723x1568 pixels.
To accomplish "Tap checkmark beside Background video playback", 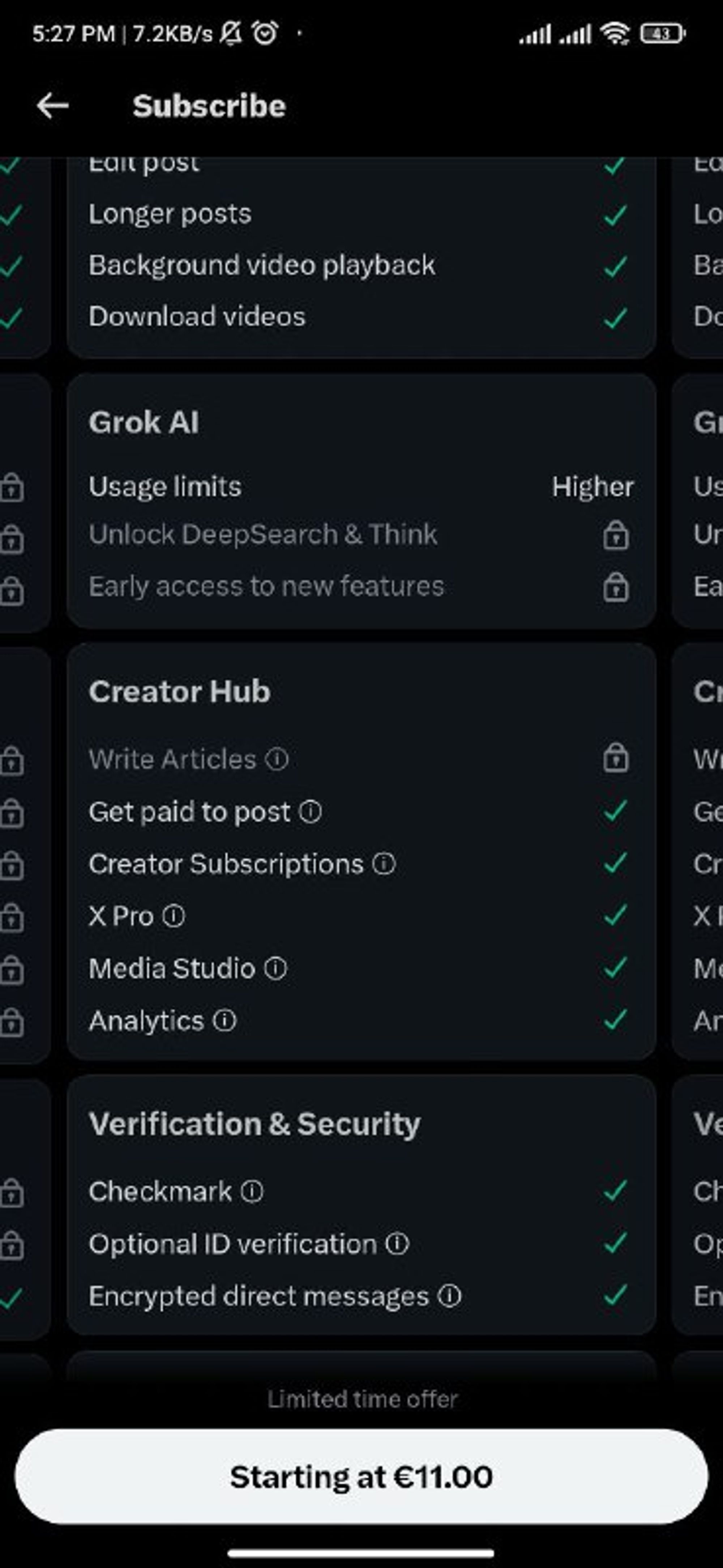I will click(615, 266).
